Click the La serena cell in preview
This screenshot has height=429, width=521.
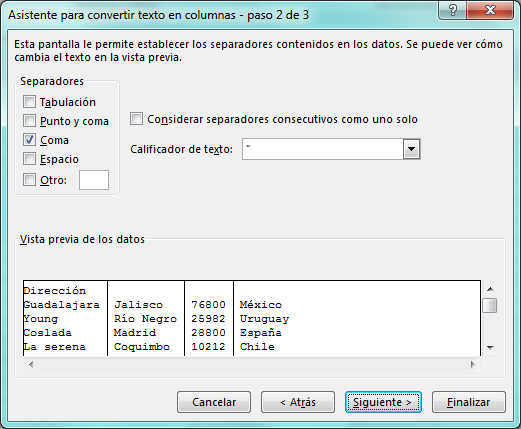pos(55,347)
